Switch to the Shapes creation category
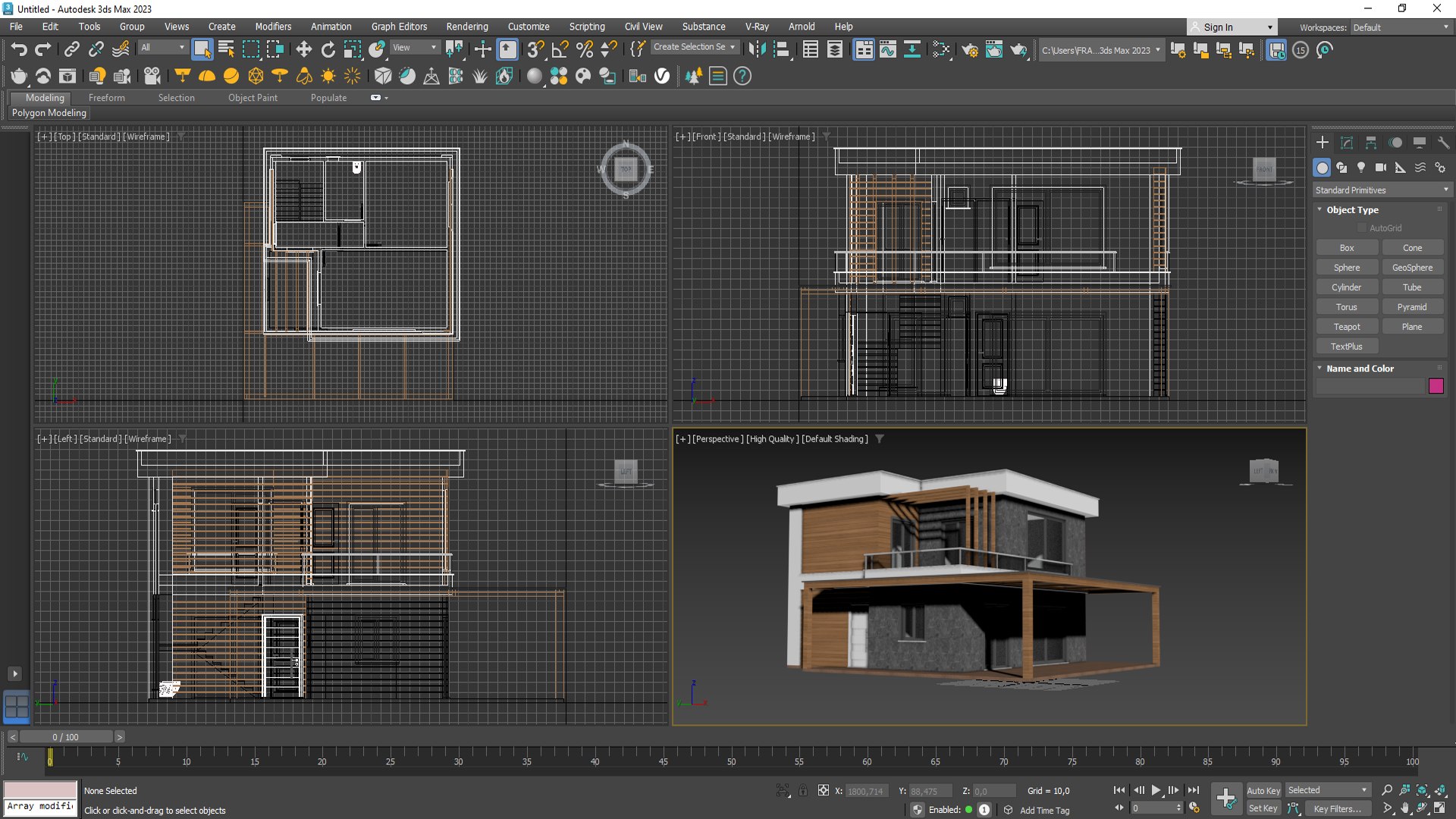 (1341, 168)
